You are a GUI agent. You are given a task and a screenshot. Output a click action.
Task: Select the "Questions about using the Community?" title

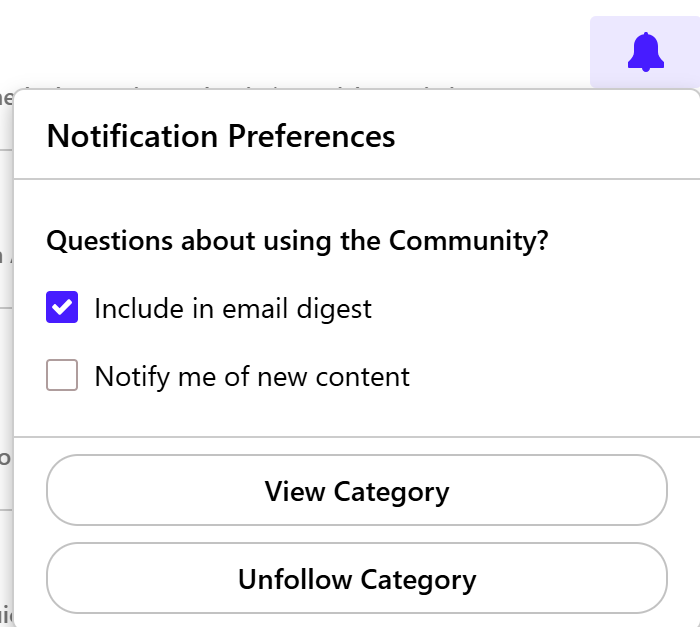click(298, 241)
